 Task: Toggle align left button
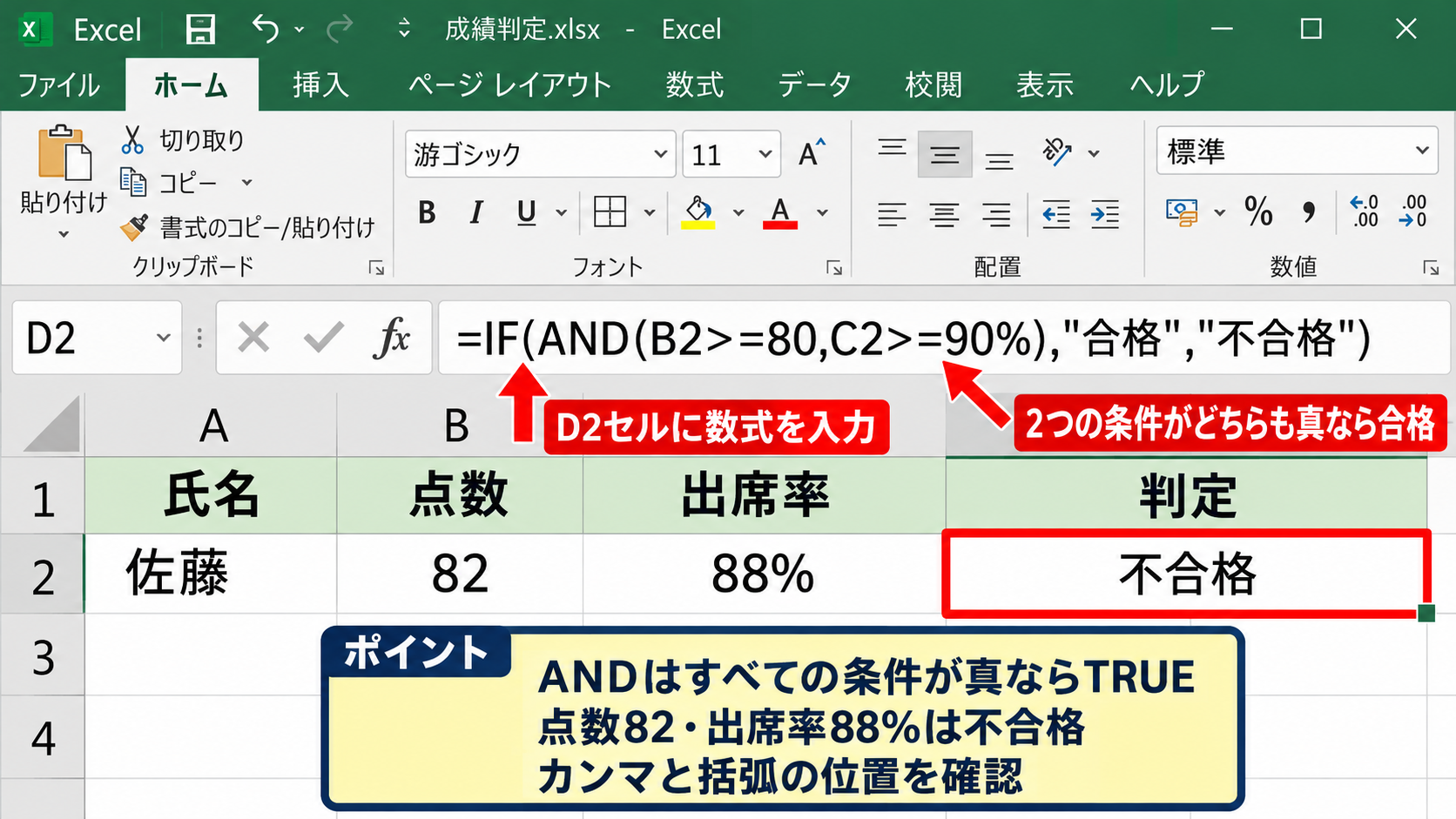click(x=892, y=213)
